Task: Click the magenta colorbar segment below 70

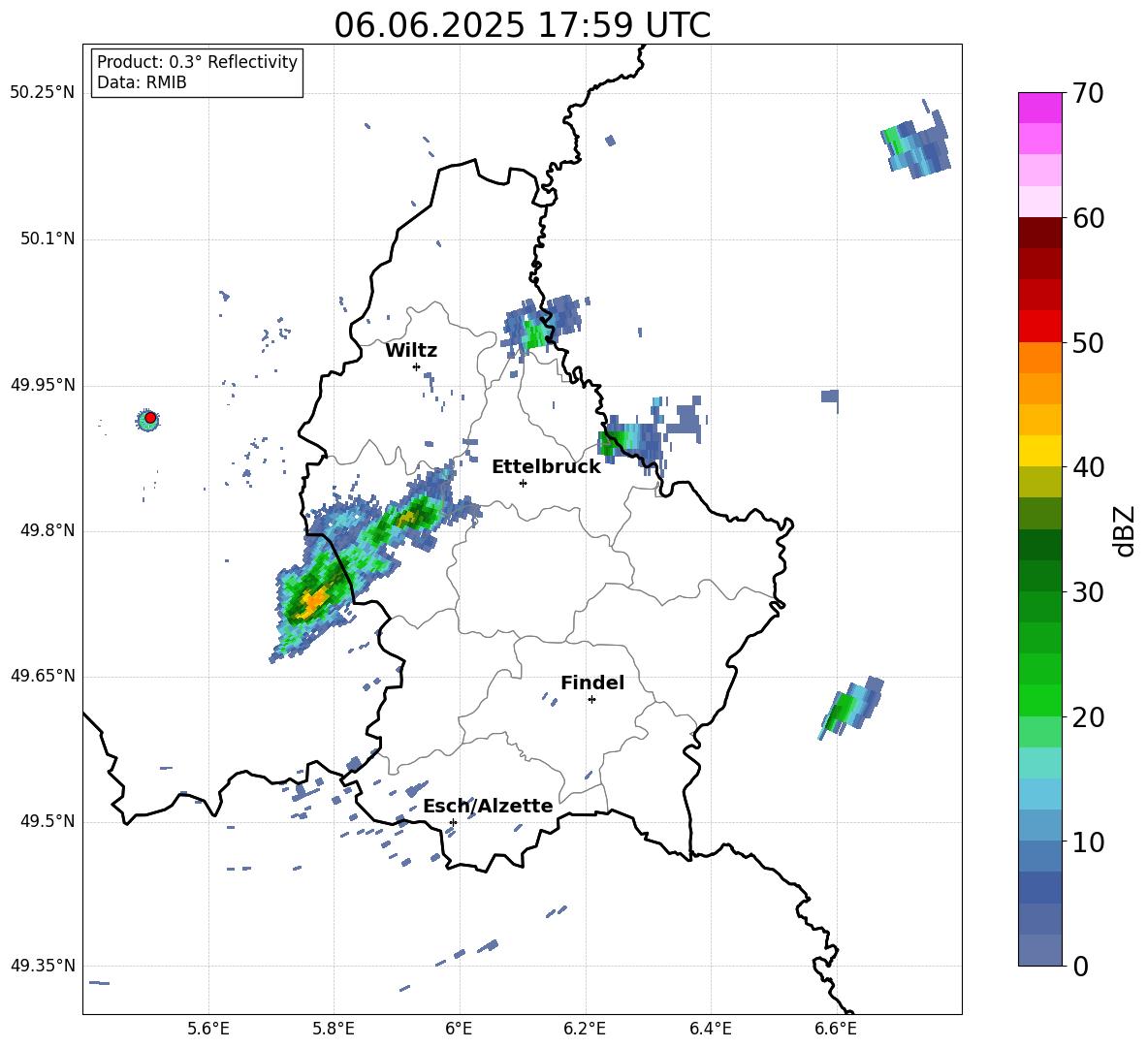Action: [1039, 108]
